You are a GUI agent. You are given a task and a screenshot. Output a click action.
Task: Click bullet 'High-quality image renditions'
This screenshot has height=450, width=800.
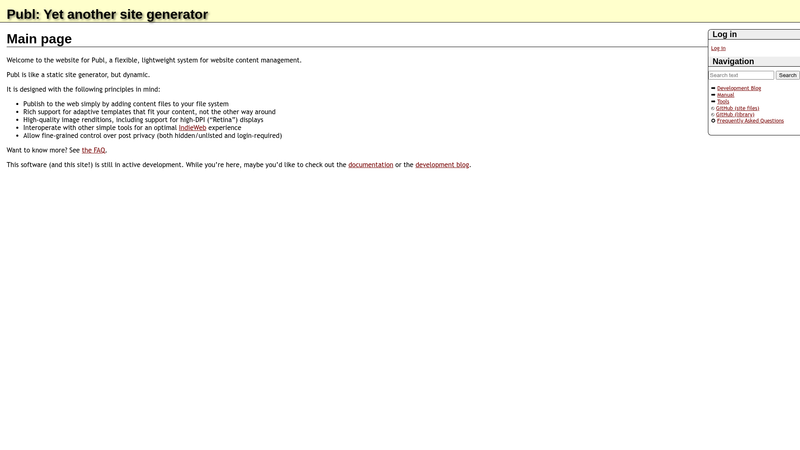coord(143,120)
